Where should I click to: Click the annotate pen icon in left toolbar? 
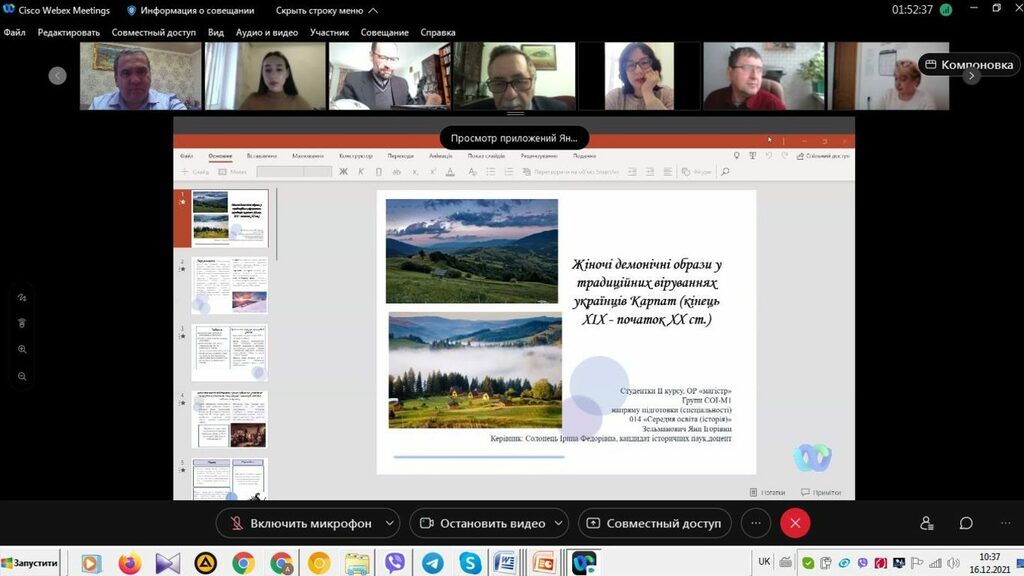tap(22, 297)
